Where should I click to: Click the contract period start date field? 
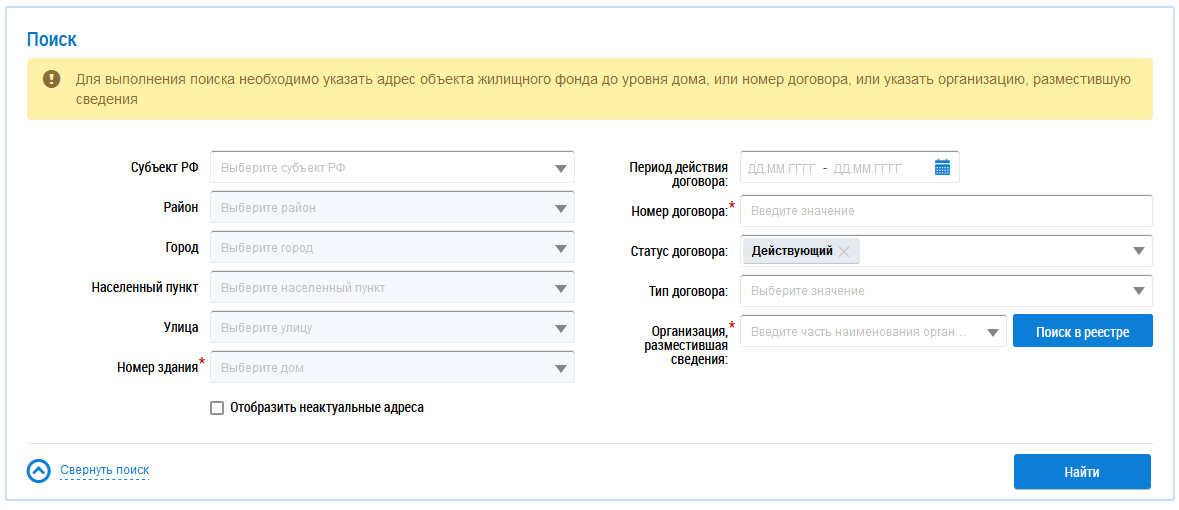click(x=782, y=168)
